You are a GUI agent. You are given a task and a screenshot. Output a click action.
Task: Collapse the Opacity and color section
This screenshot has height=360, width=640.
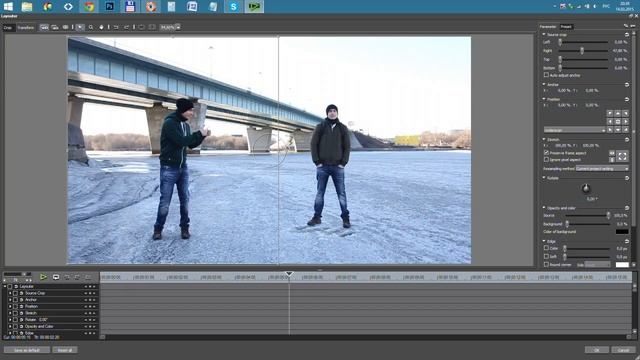(544, 208)
